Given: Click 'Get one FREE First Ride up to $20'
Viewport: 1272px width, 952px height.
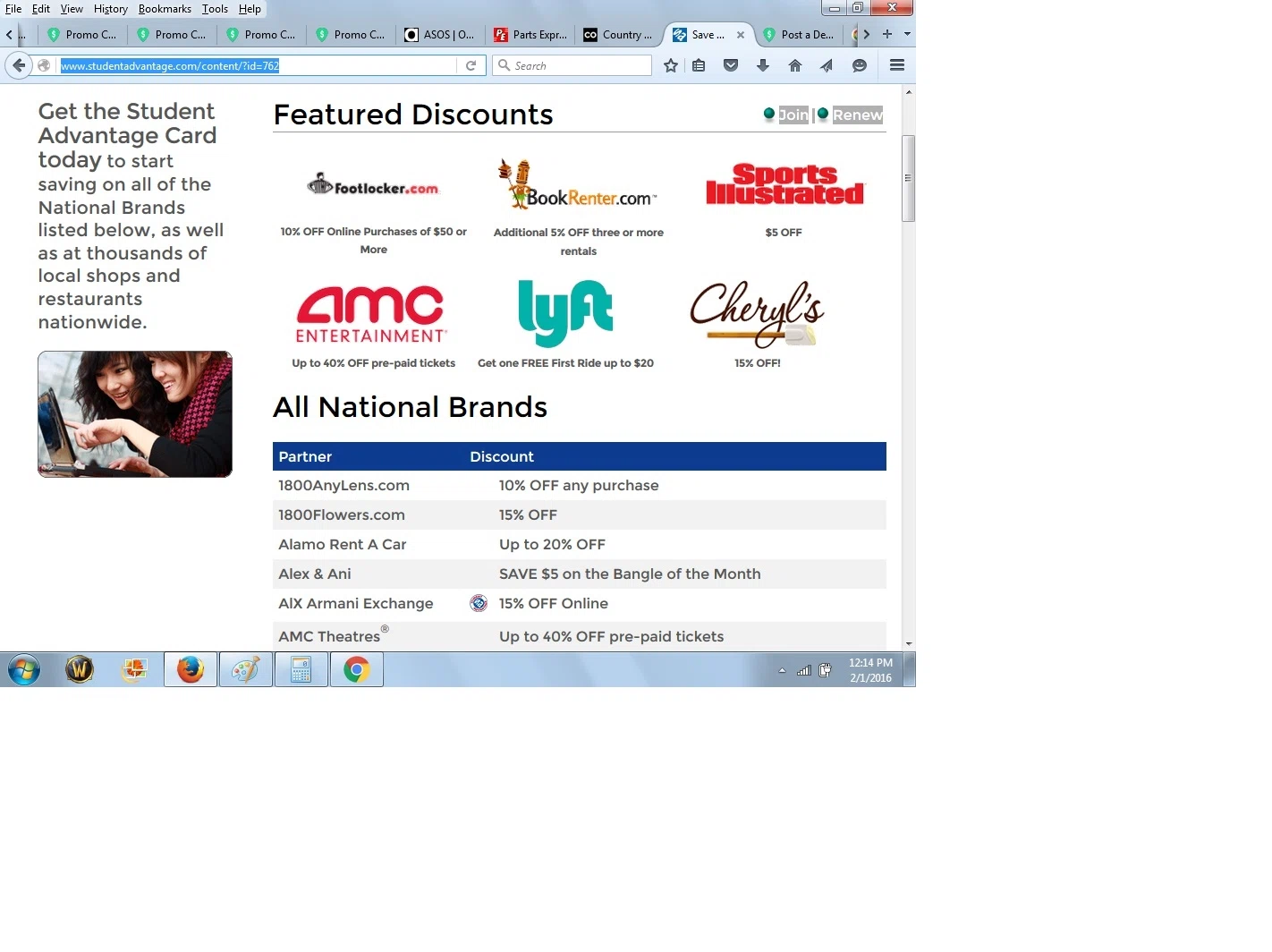Looking at the screenshot, I should tap(565, 363).
